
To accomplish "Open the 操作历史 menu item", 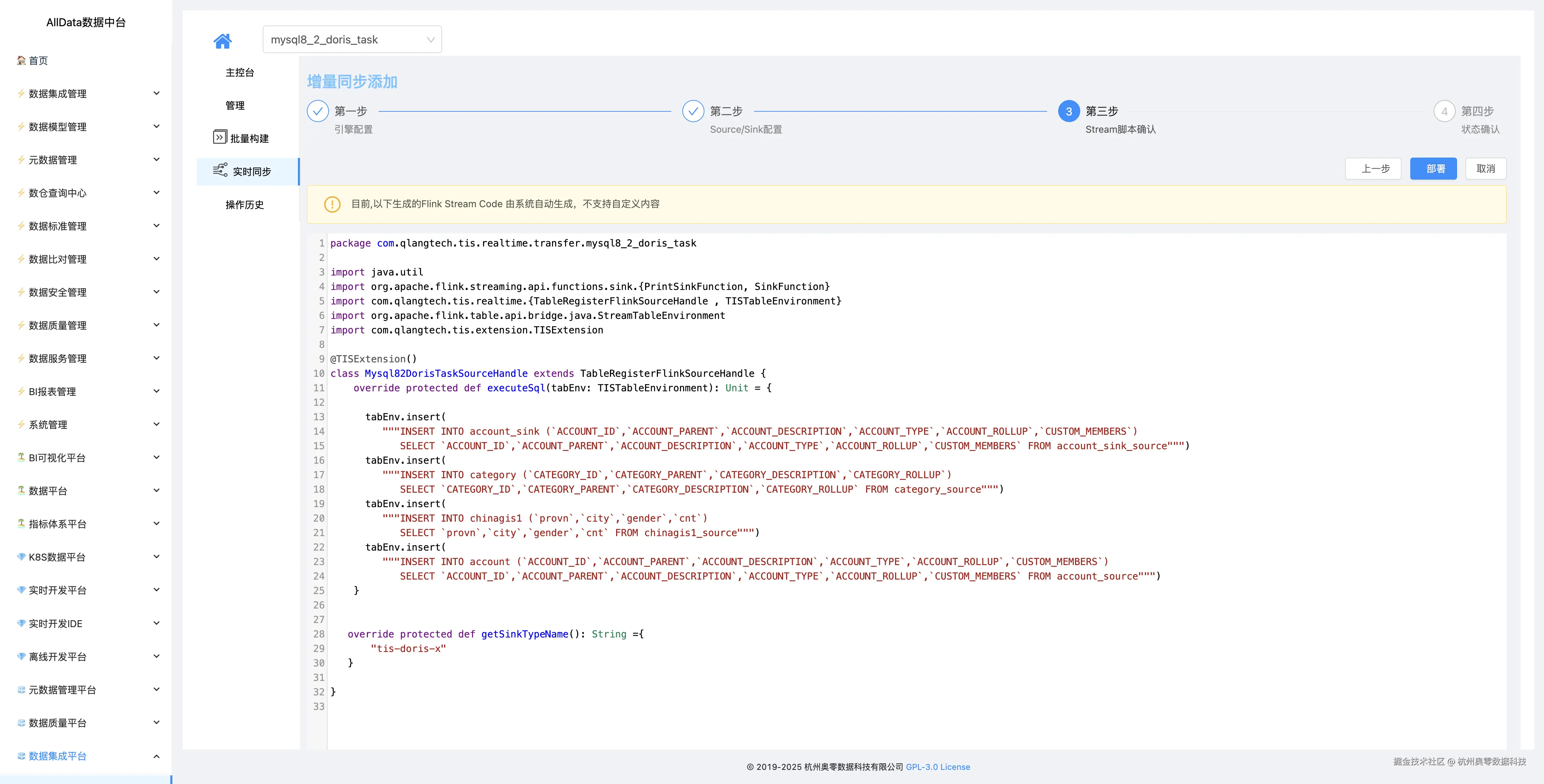I will pyautogui.click(x=244, y=205).
